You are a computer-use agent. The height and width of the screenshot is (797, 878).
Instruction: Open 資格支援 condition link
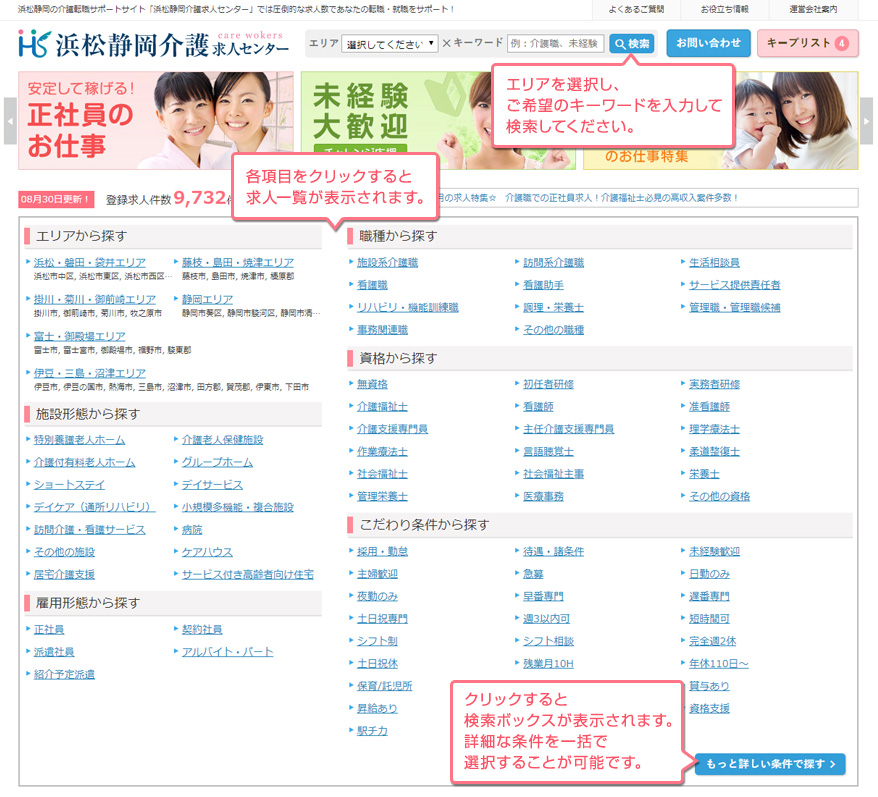[709, 708]
